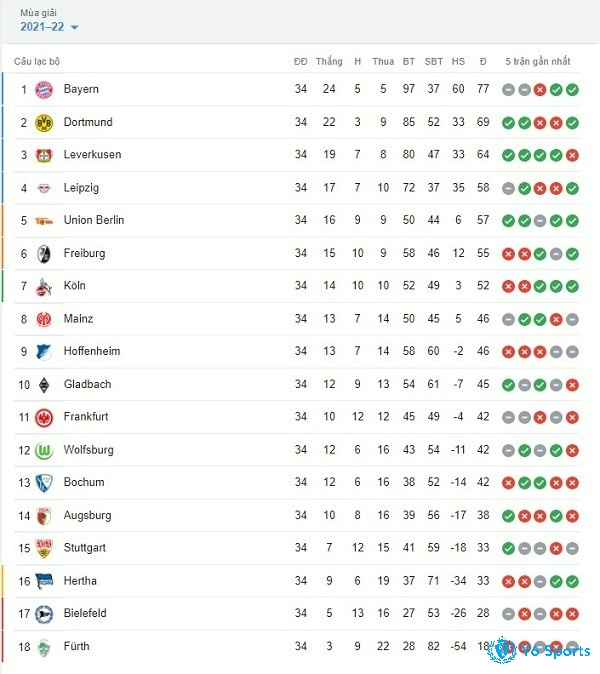Click the HS column header

458,61
